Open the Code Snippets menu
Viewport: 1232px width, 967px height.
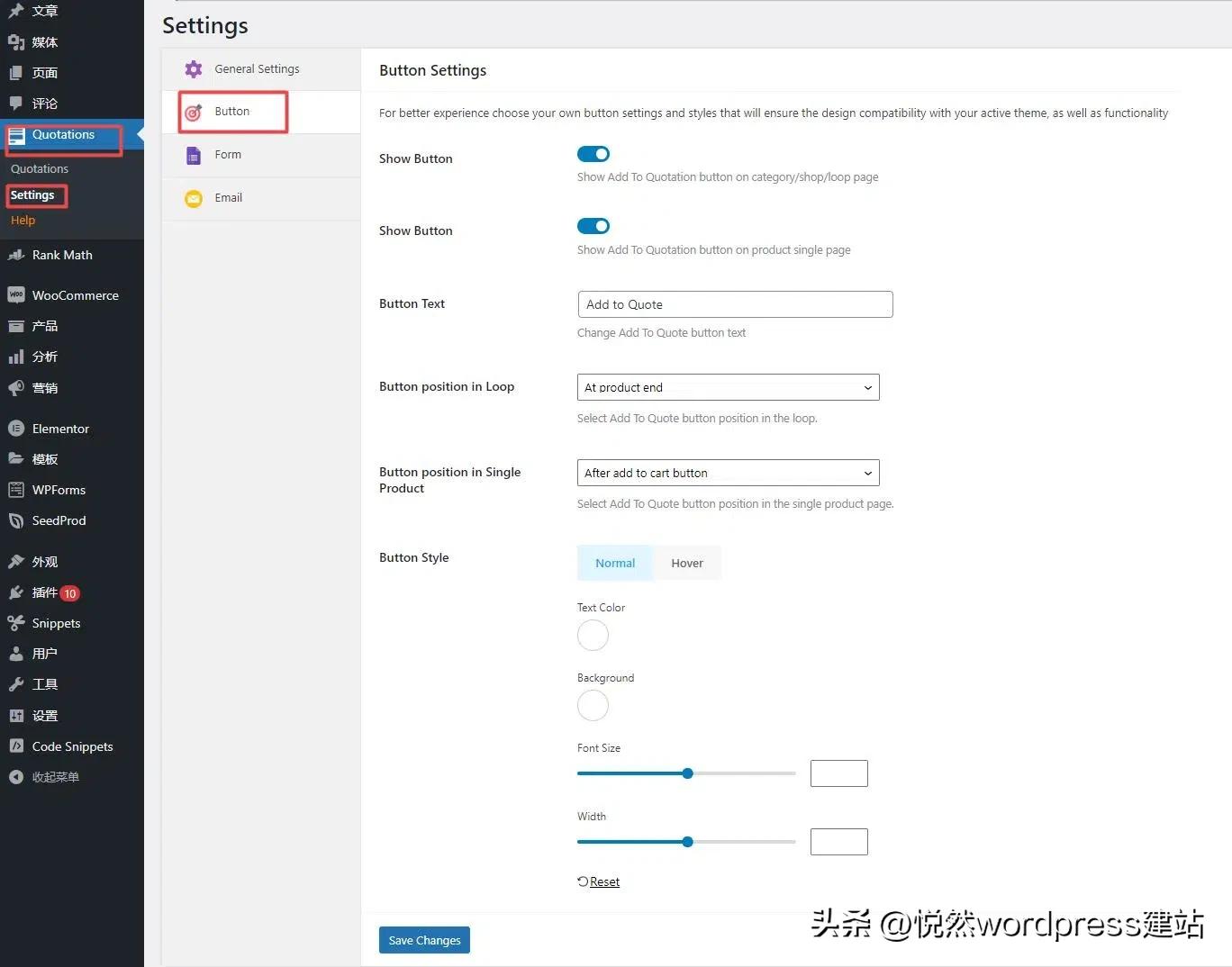click(x=72, y=746)
